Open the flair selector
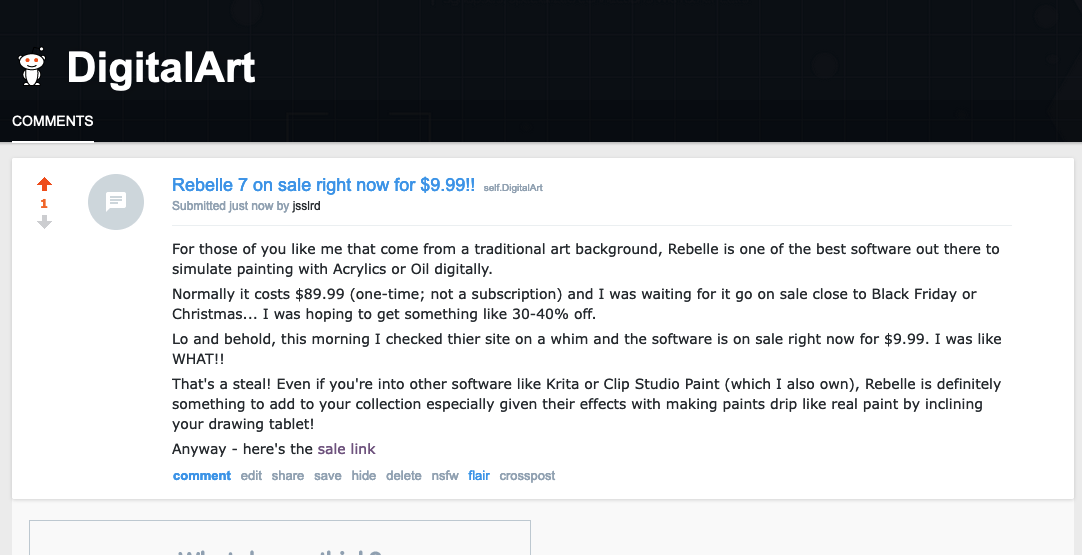 pyautogui.click(x=479, y=476)
